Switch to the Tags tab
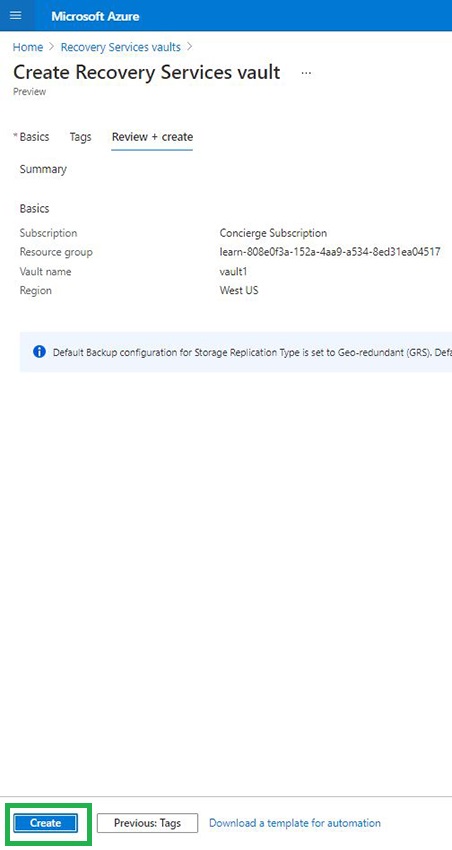Viewport: 452px width, 850px height. point(80,137)
